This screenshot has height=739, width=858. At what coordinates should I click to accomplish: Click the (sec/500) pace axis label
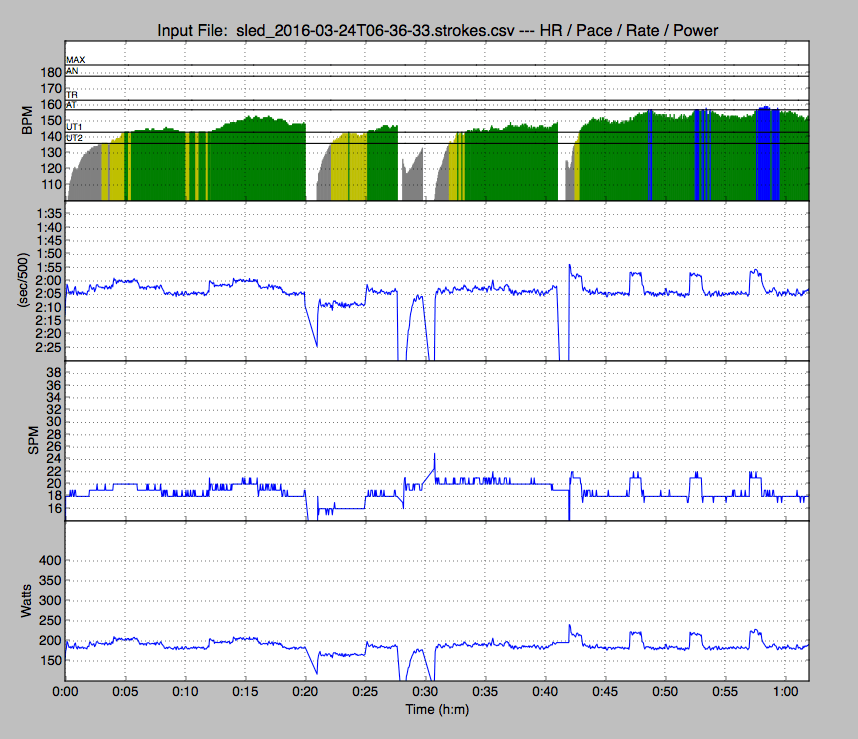[x=27, y=281]
